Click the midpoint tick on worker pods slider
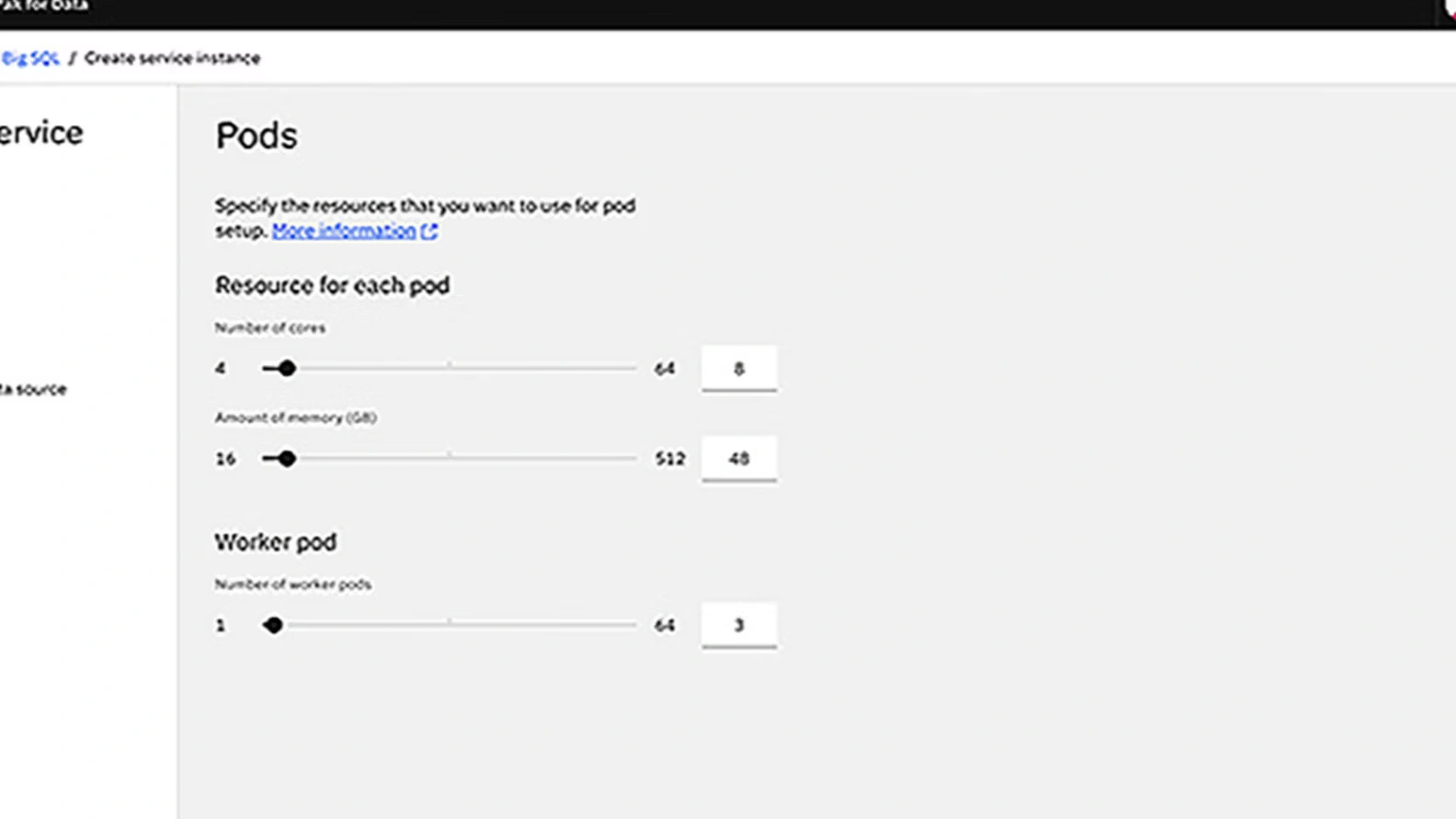 449,623
